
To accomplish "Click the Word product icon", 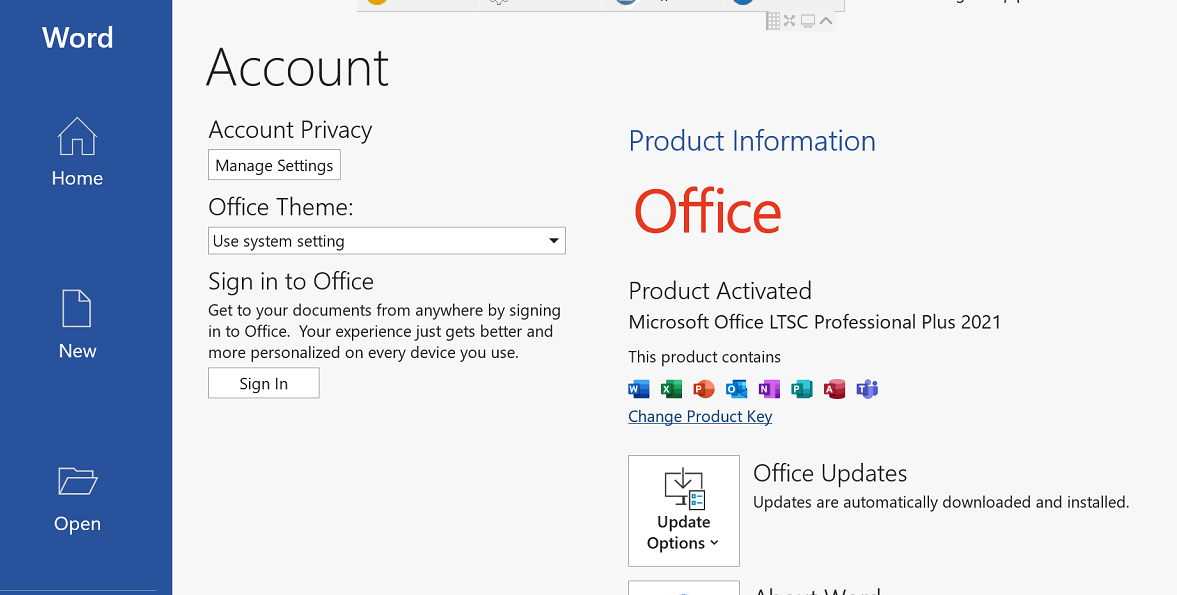I will tap(638, 389).
